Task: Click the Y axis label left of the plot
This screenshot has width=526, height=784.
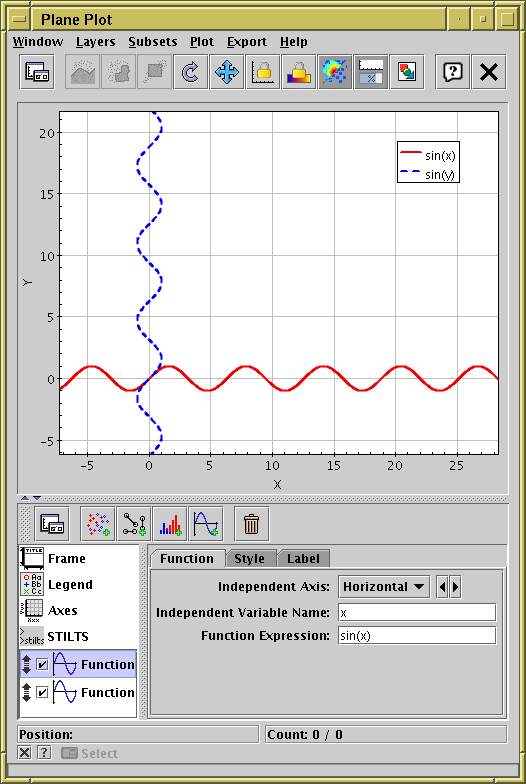Action: click(x=27, y=282)
